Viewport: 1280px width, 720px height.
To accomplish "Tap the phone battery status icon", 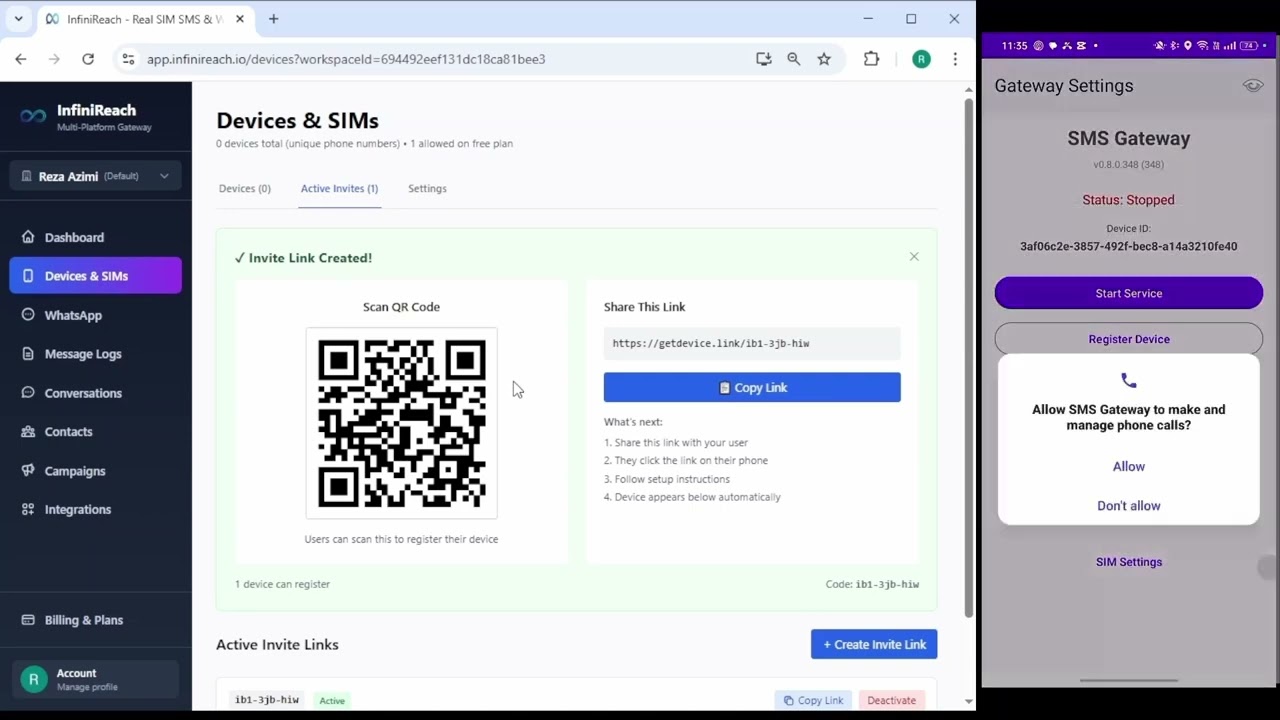I will pyautogui.click(x=1247, y=45).
